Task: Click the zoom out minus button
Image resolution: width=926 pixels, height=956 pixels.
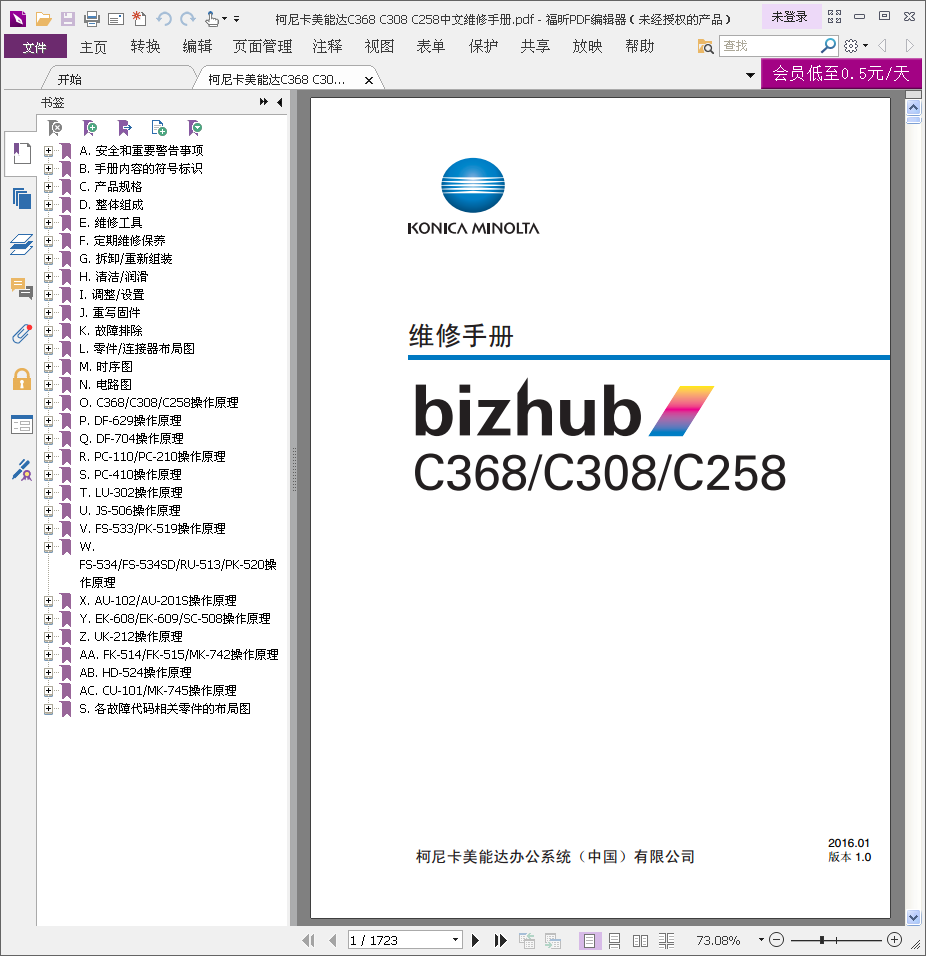Action: pyautogui.click(x=777, y=940)
